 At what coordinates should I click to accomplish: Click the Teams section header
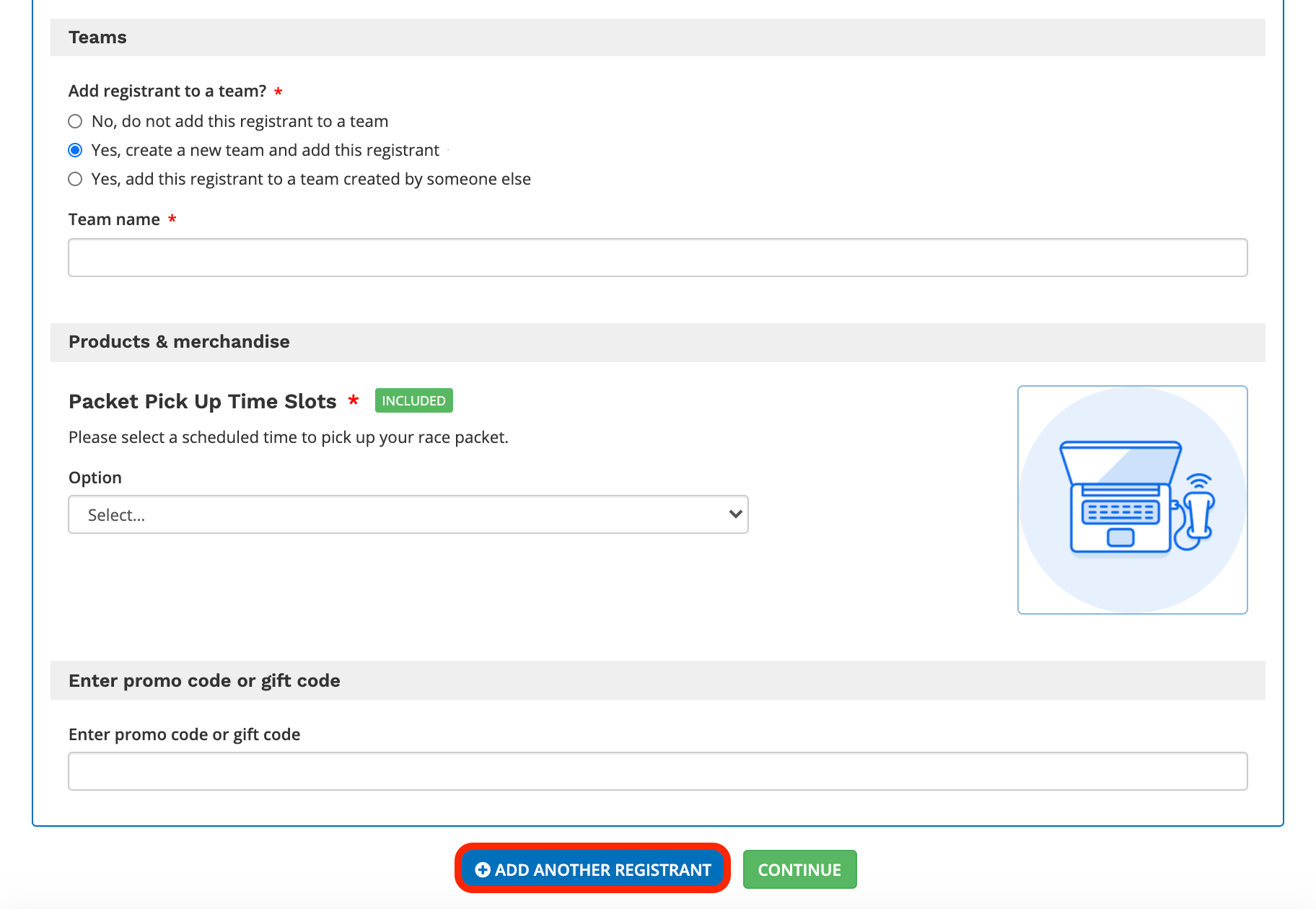(x=97, y=38)
